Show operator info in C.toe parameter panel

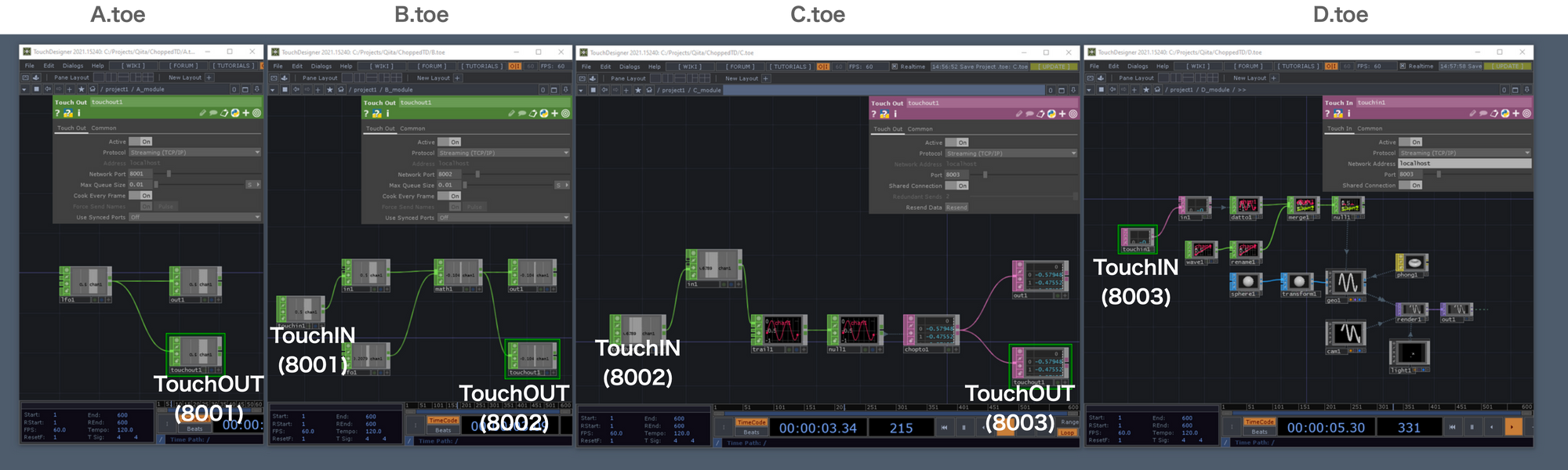895,114
